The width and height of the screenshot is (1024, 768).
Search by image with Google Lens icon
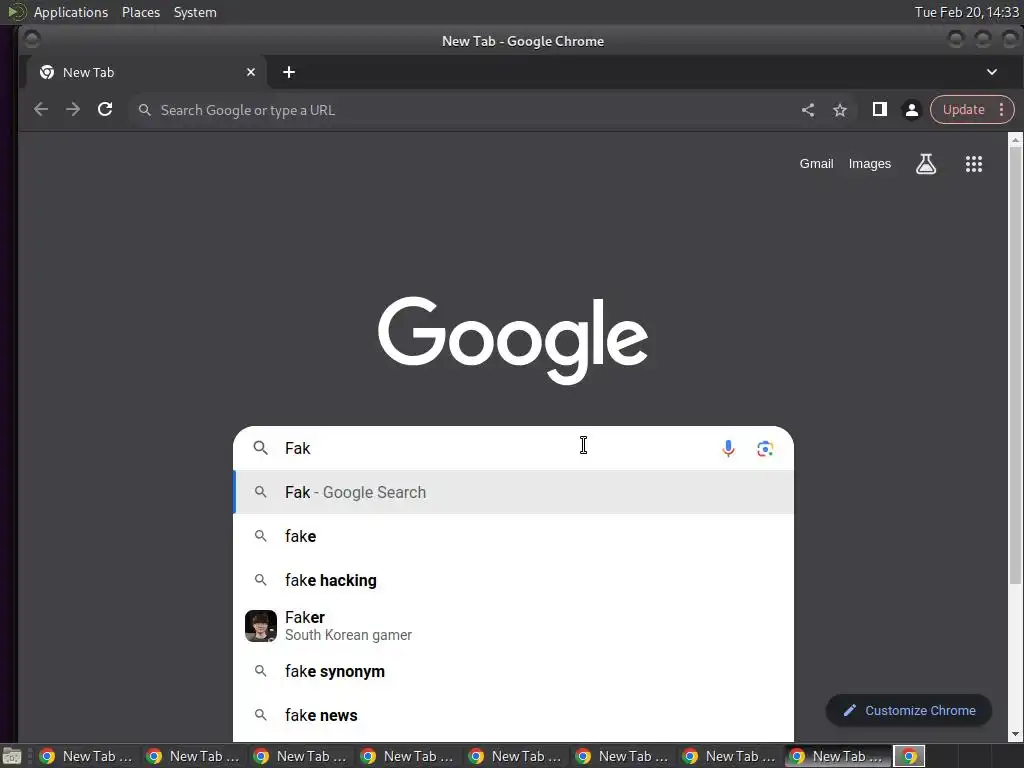[x=765, y=448]
